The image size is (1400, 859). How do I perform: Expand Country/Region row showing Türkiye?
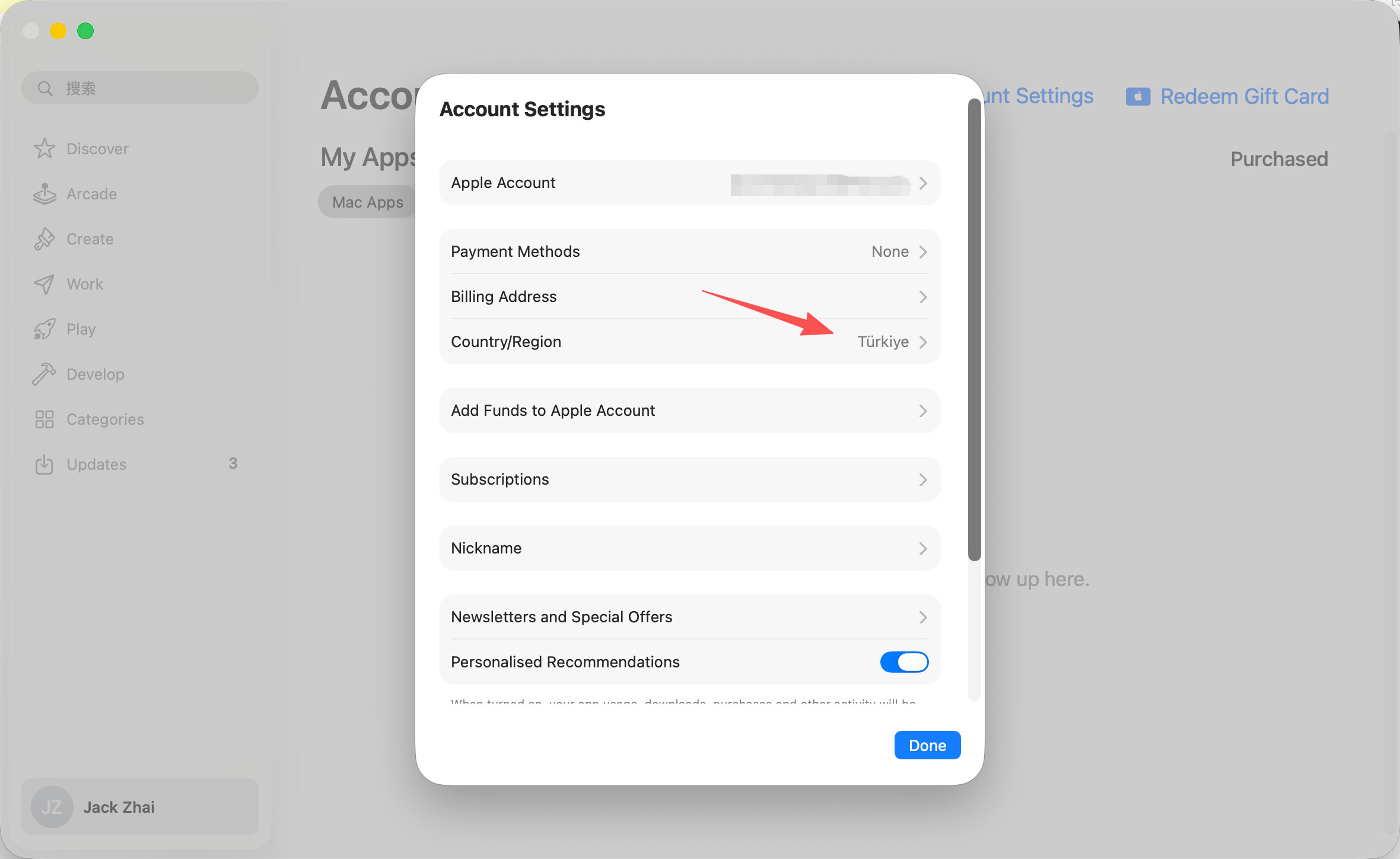click(x=689, y=342)
